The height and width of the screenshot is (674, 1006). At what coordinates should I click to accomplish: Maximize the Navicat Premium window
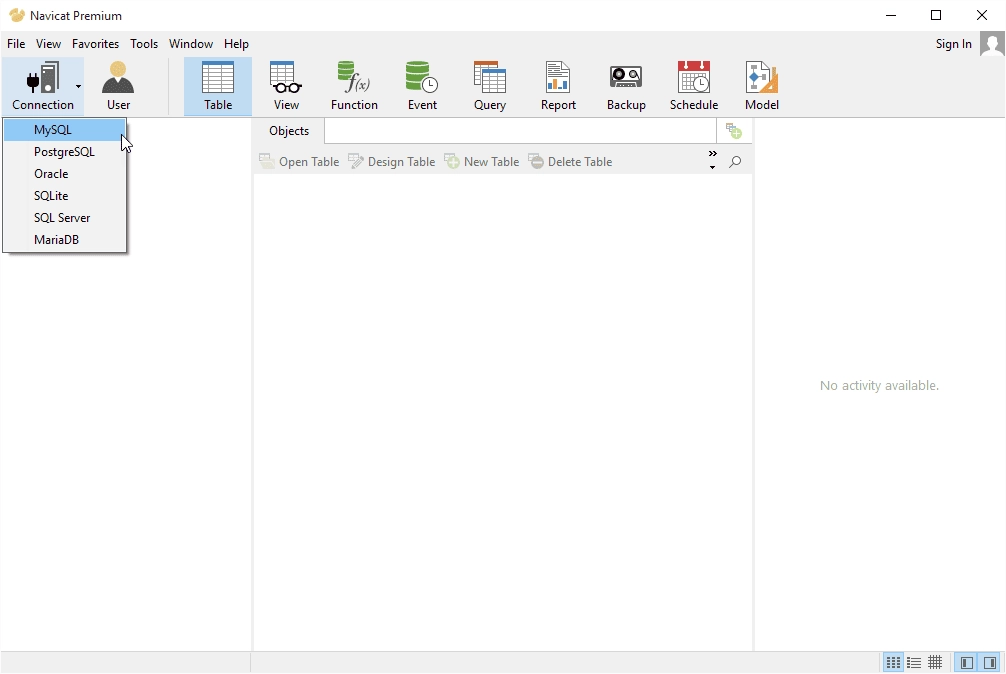(936, 15)
